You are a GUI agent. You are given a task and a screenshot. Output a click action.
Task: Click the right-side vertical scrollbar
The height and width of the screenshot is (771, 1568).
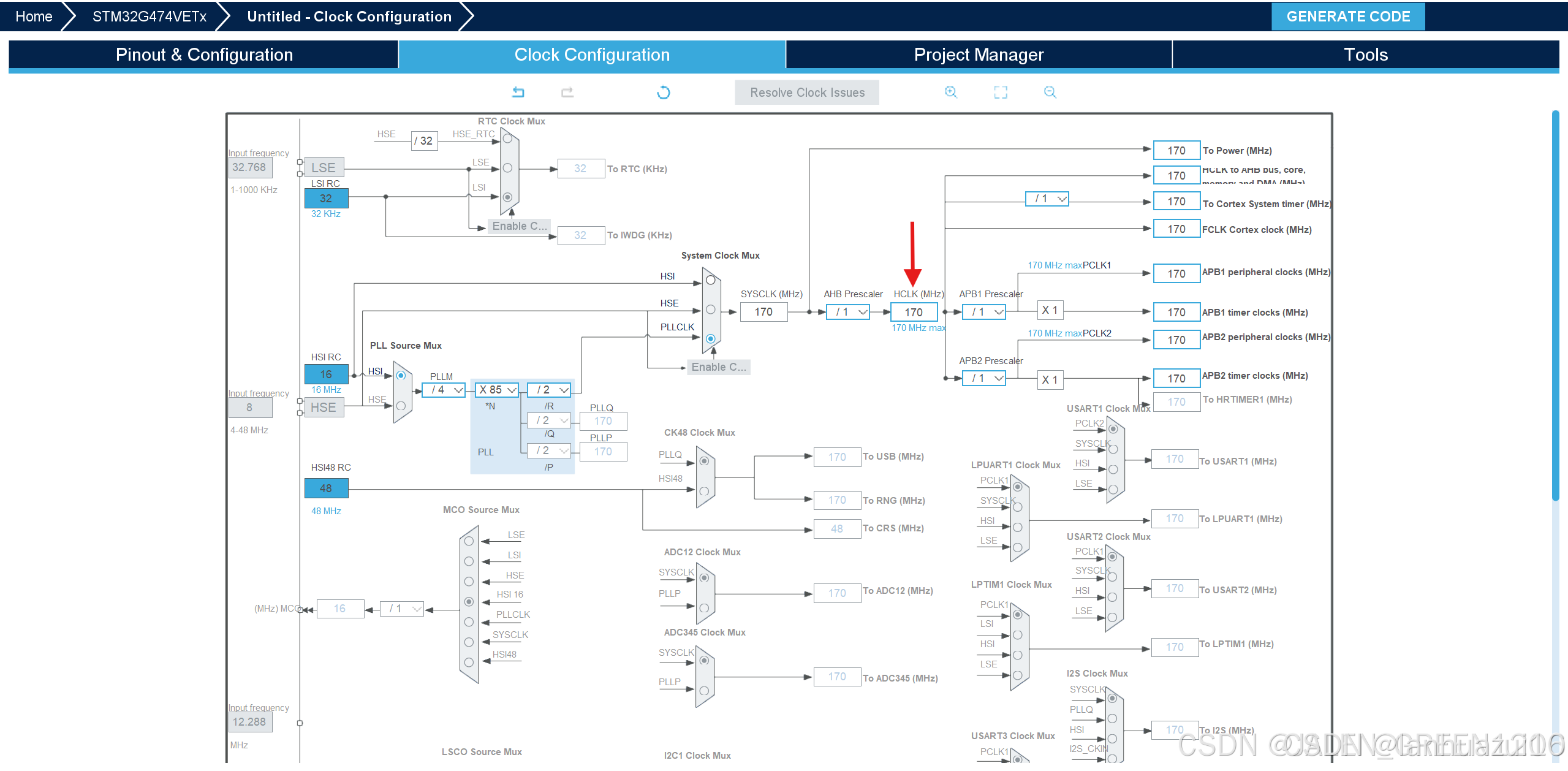1555,306
